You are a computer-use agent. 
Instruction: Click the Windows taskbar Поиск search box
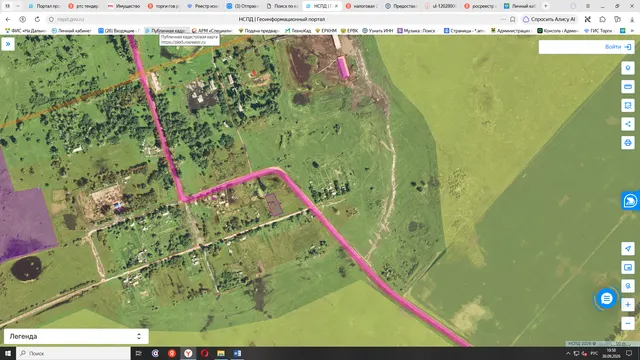click(73, 353)
